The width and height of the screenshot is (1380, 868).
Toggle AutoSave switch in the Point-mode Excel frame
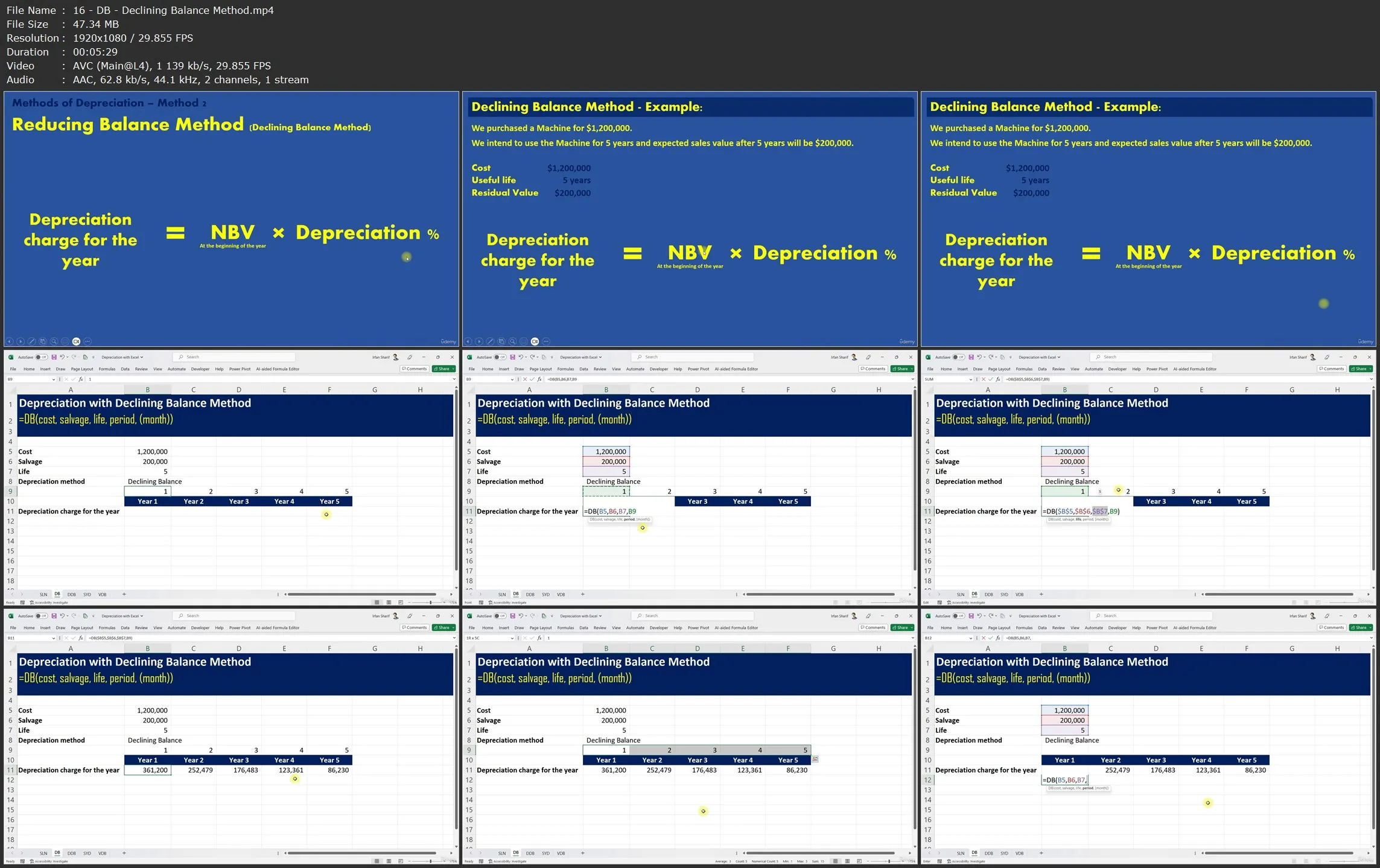tap(500, 357)
